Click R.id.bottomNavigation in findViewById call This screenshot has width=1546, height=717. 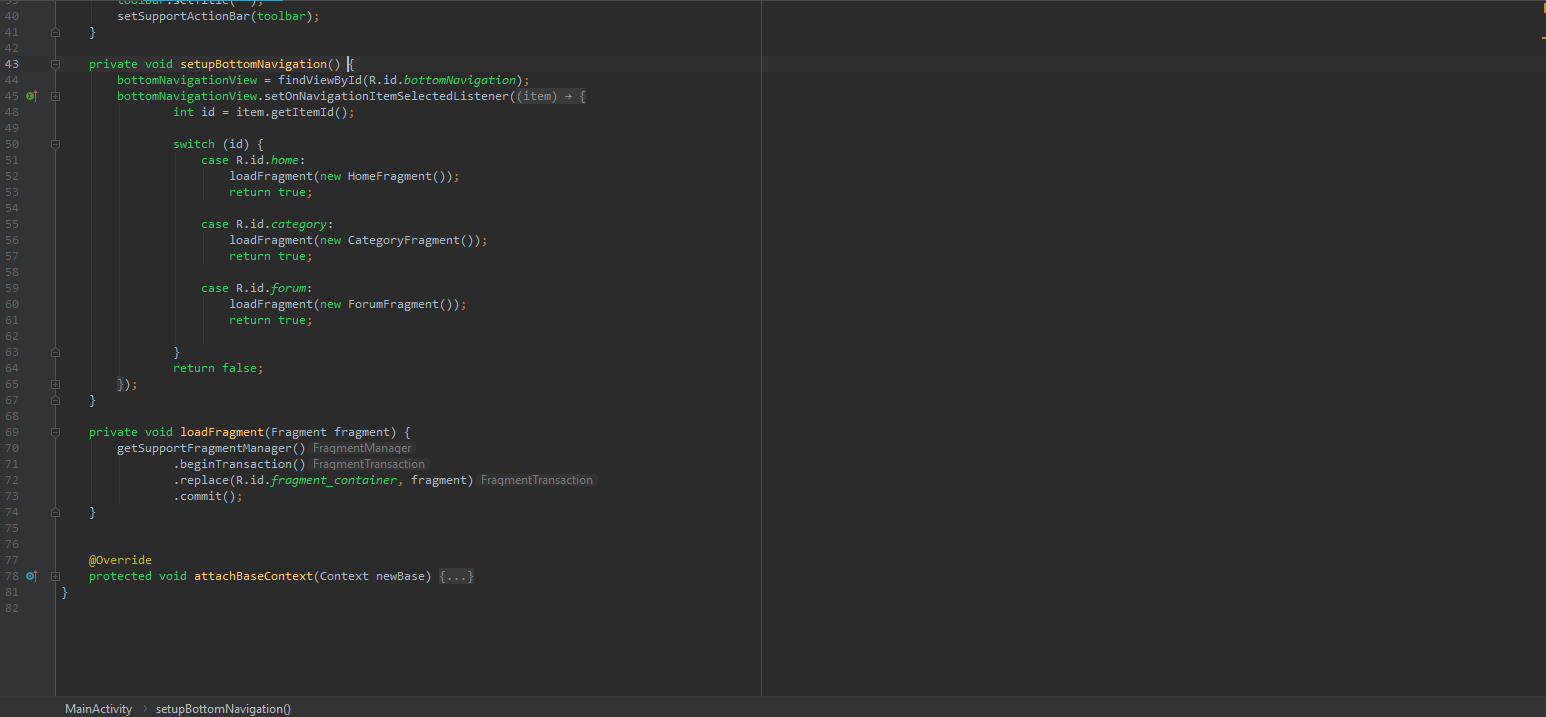(x=442, y=80)
